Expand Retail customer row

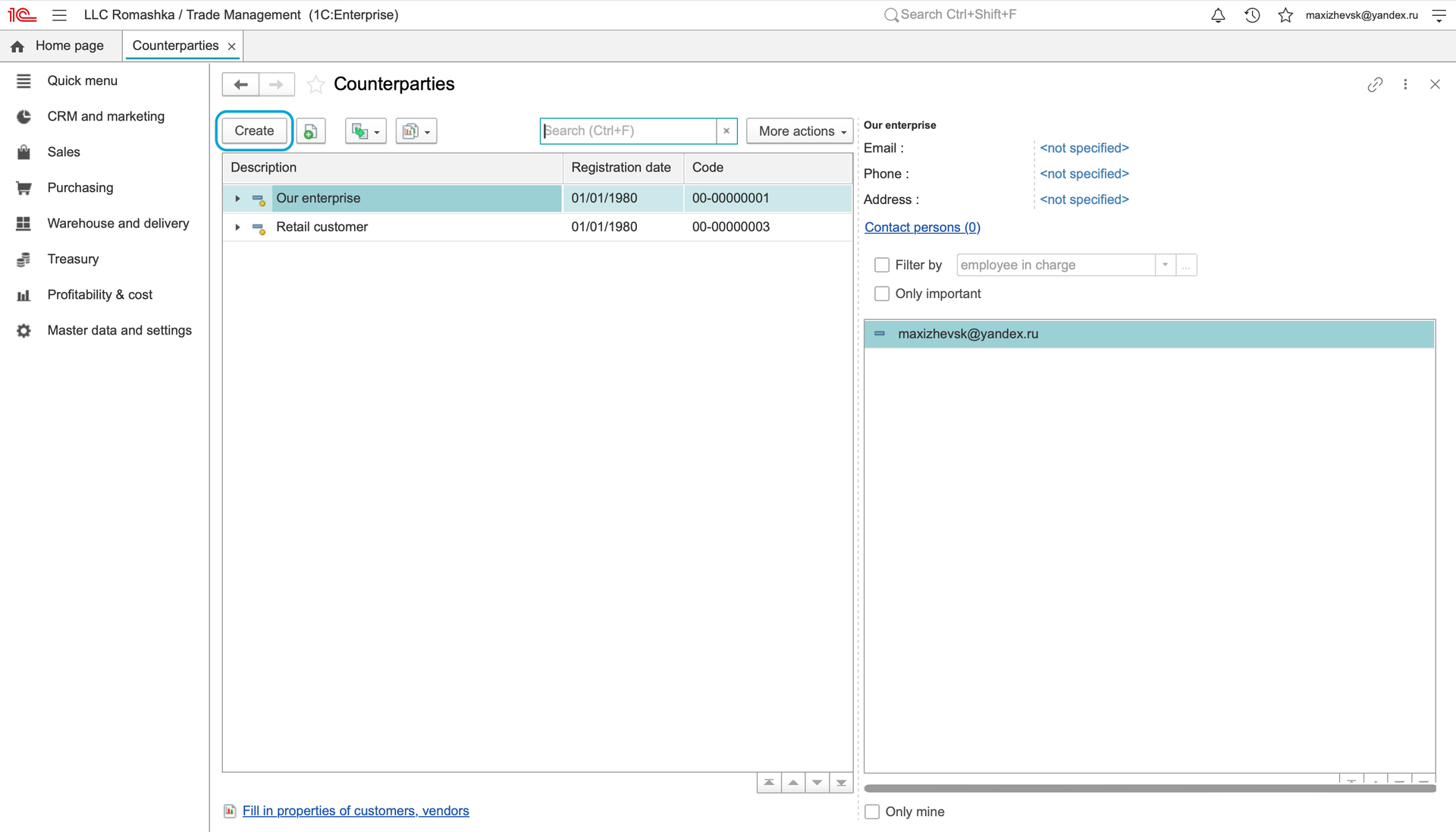coord(237,227)
